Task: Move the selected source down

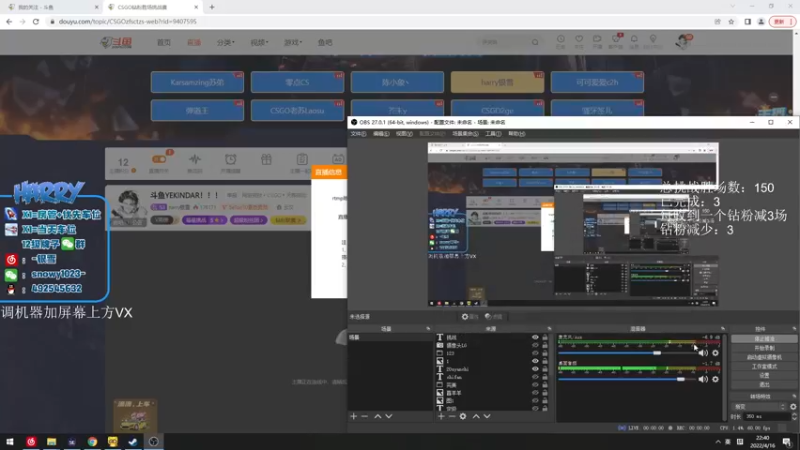Action: (487, 416)
